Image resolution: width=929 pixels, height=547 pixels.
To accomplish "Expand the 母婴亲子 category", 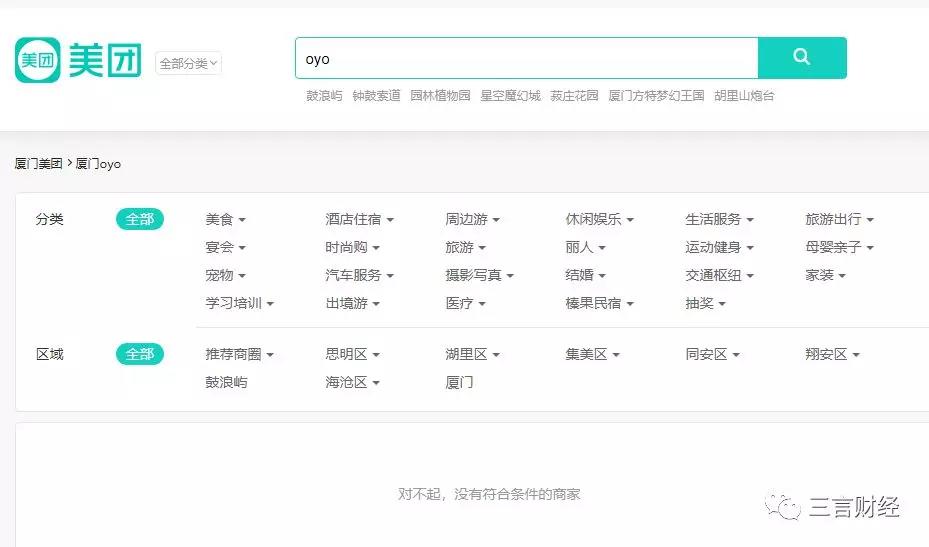I will 840,247.
